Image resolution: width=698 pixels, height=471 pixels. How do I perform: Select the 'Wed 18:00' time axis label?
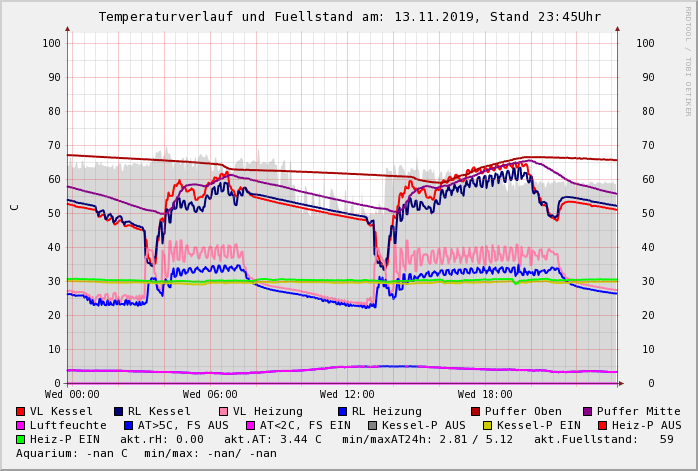(x=485, y=394)
